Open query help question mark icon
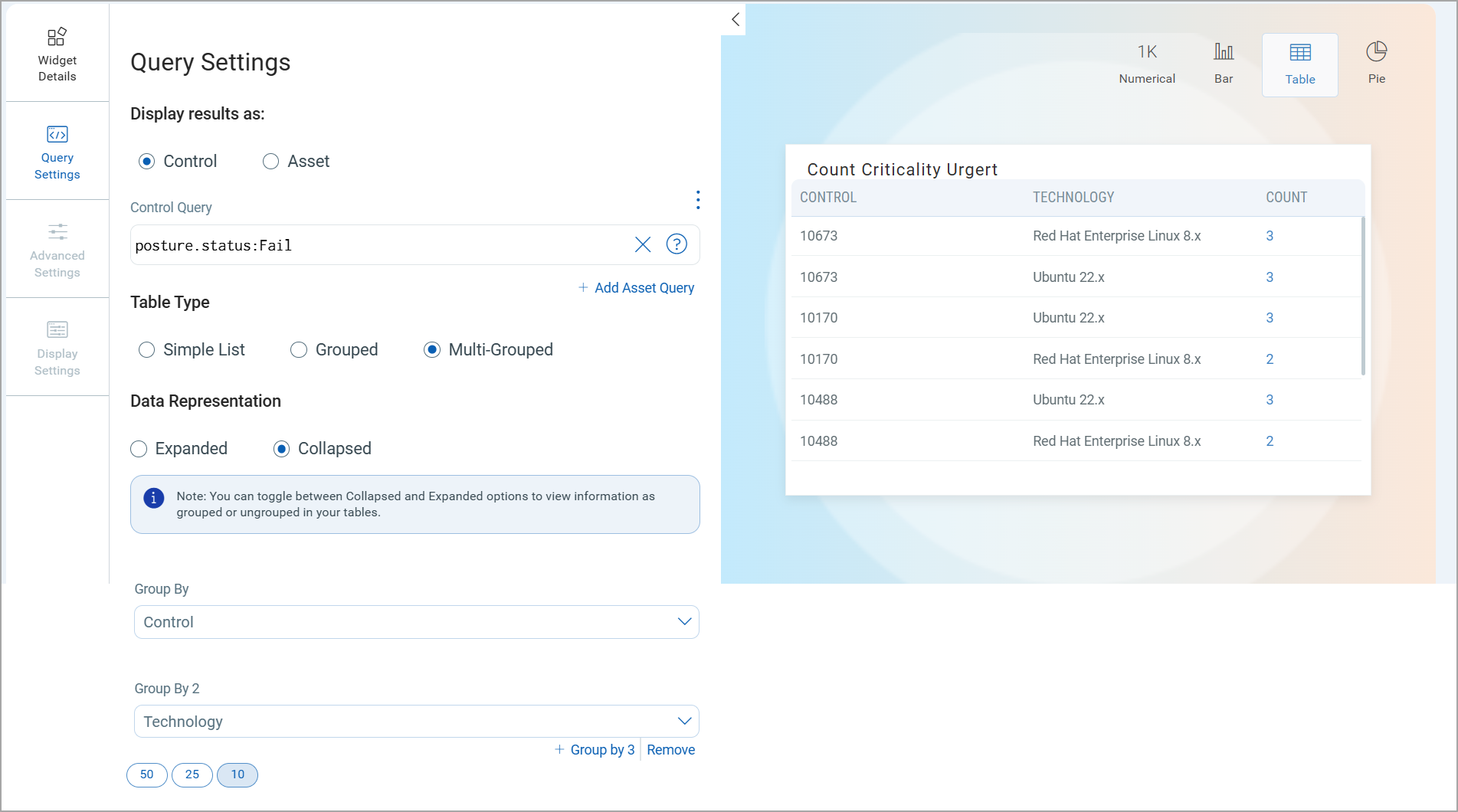The height and width of the screenshot is (812, 1458). [x=676, y=244]
